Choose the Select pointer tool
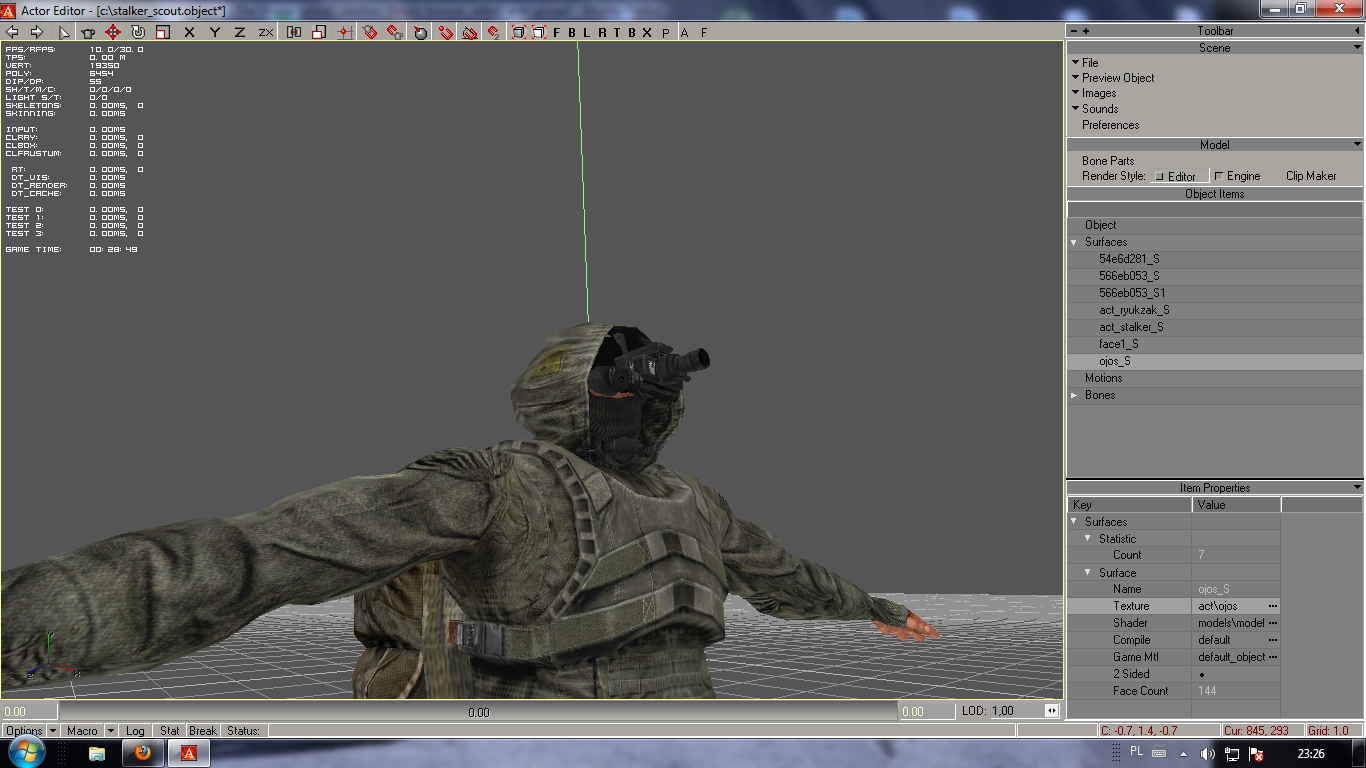The image size is (1366, 768). (64, 32)
